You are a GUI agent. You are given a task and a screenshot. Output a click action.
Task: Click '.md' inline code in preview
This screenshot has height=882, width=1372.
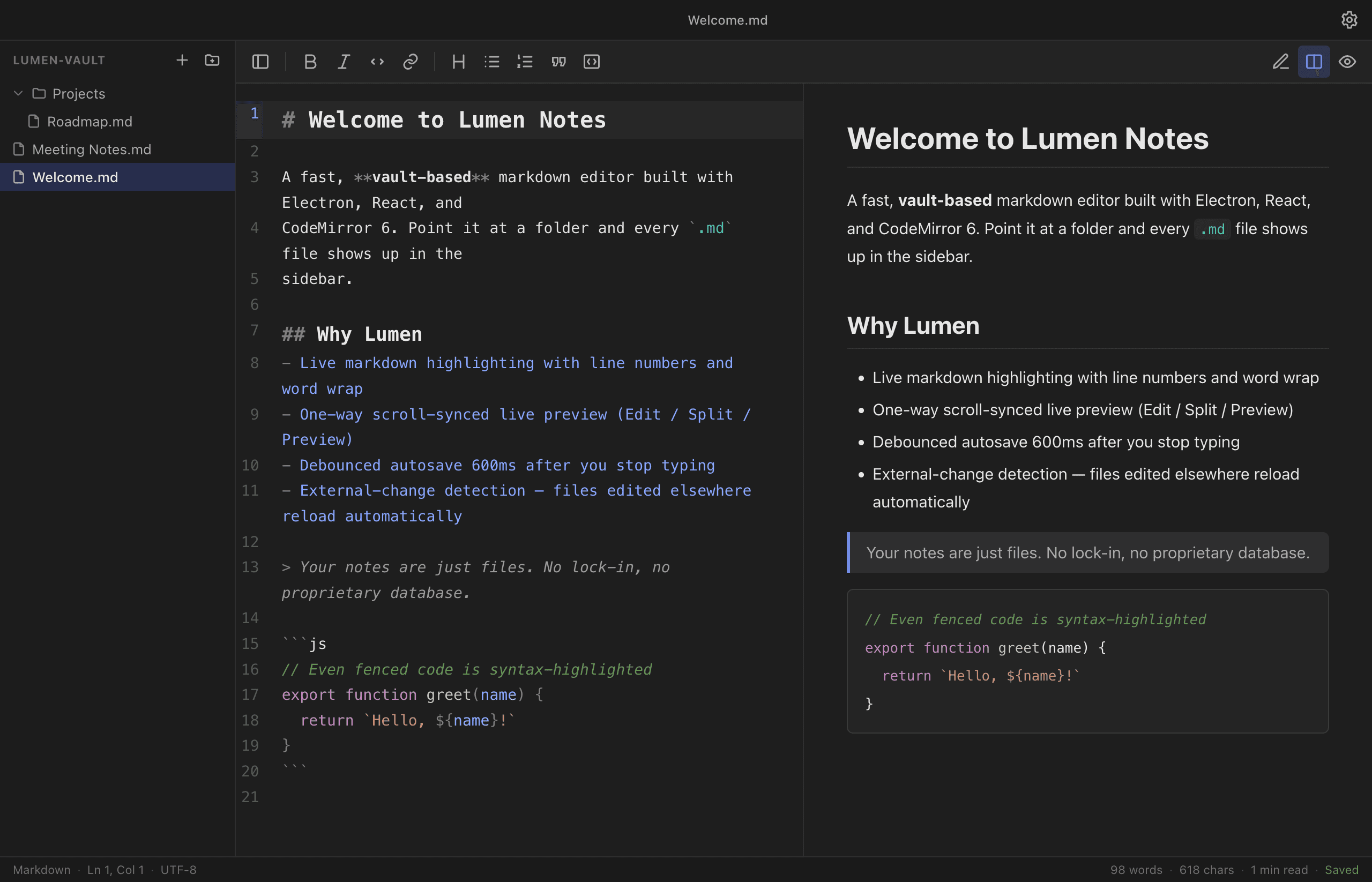1212,229
